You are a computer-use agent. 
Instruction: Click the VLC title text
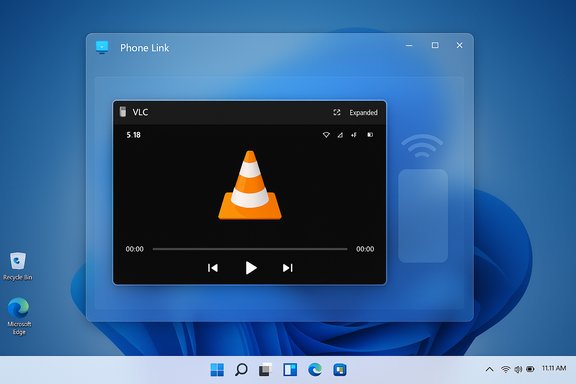140,112
